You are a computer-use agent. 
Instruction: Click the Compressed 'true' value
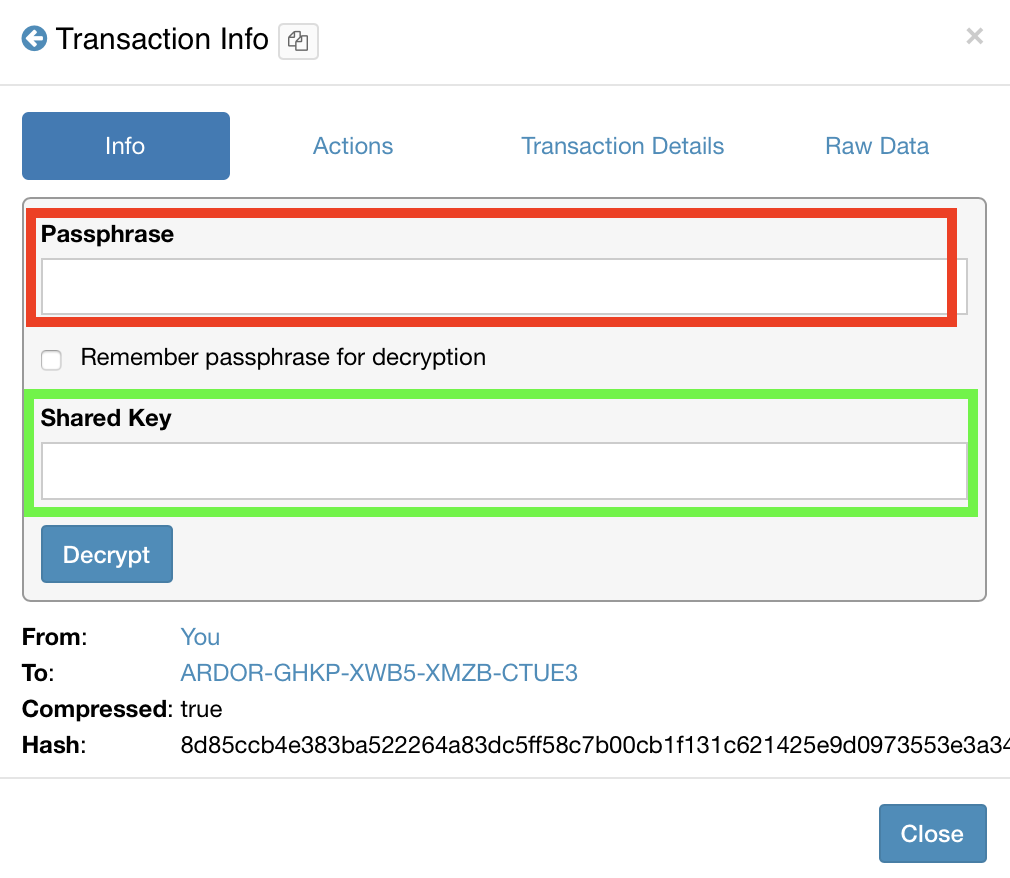click(201, 709)
